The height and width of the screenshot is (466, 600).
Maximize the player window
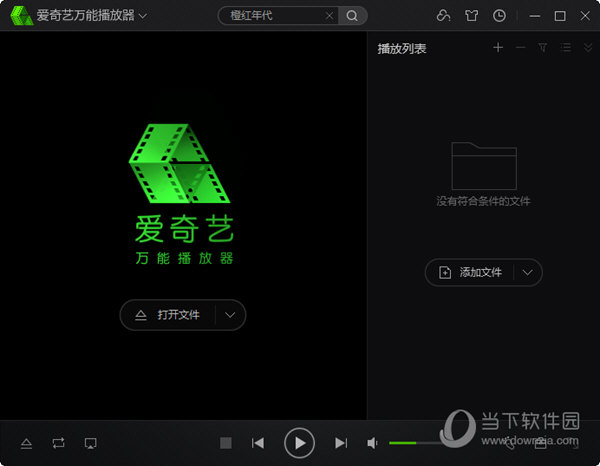pyautogui.click(x=560, y=16)
